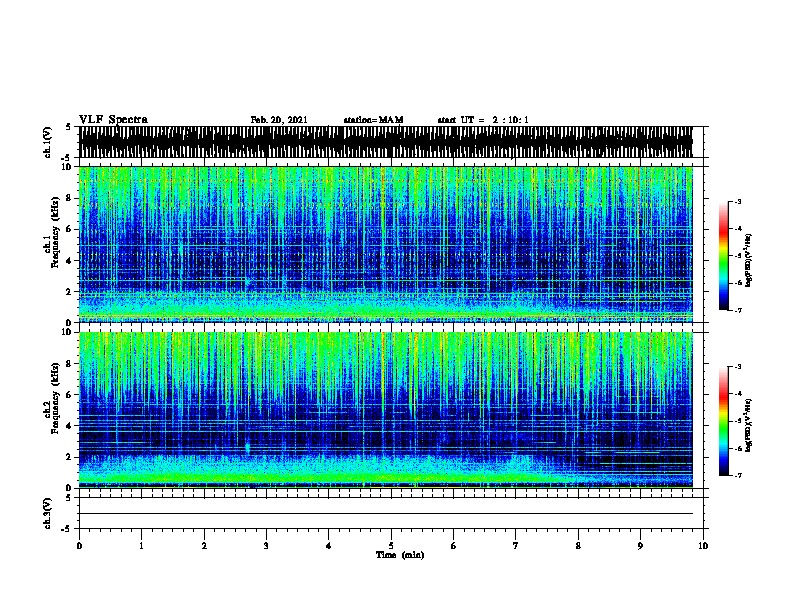The image size is (792, 612).
Task: Click inside the ch.1 spectrogram plot
Action: click(x=386, y=244)
